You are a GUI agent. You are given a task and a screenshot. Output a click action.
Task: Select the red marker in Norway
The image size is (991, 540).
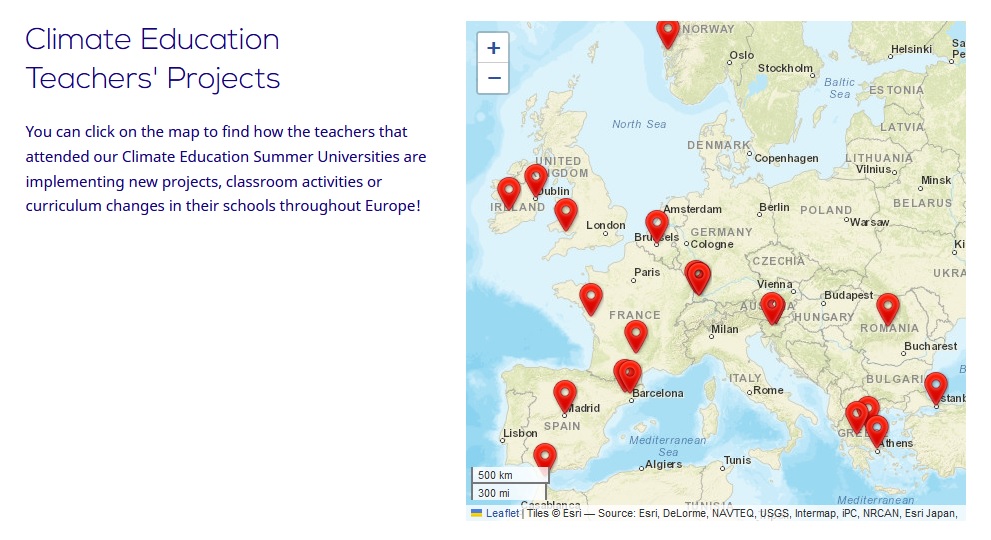pyautogui.click(x=667, y=30)
